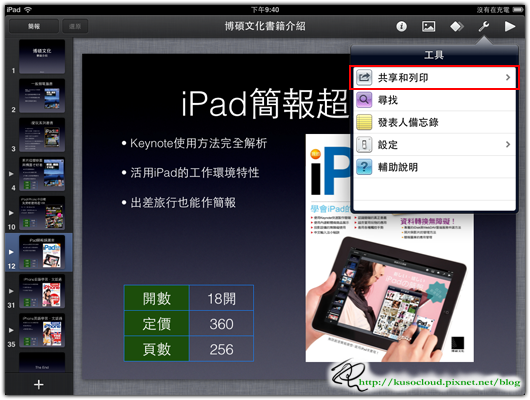Tap the purple magnifier search icon
This screenshot has width=530, height=400.
pos(364,100)
